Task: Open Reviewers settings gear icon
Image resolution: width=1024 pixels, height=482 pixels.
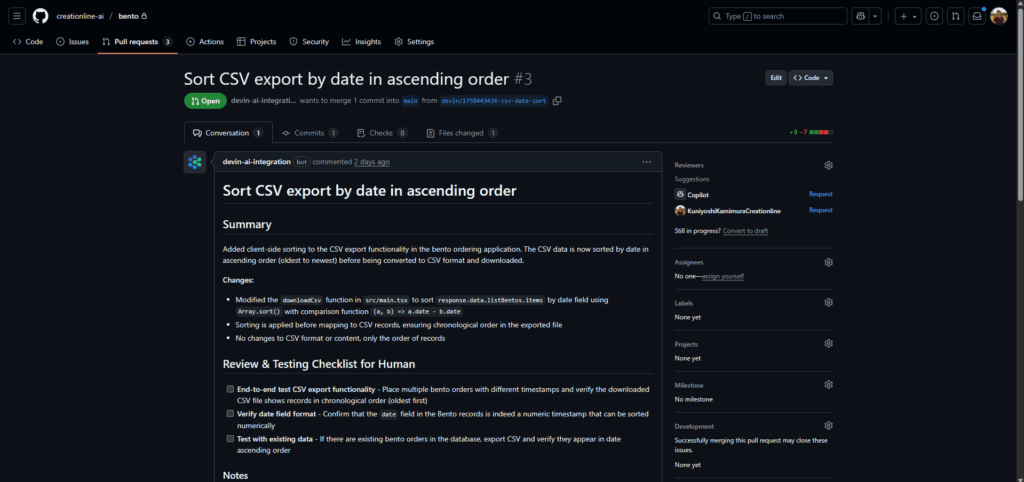Action: [x=828, y=165]
